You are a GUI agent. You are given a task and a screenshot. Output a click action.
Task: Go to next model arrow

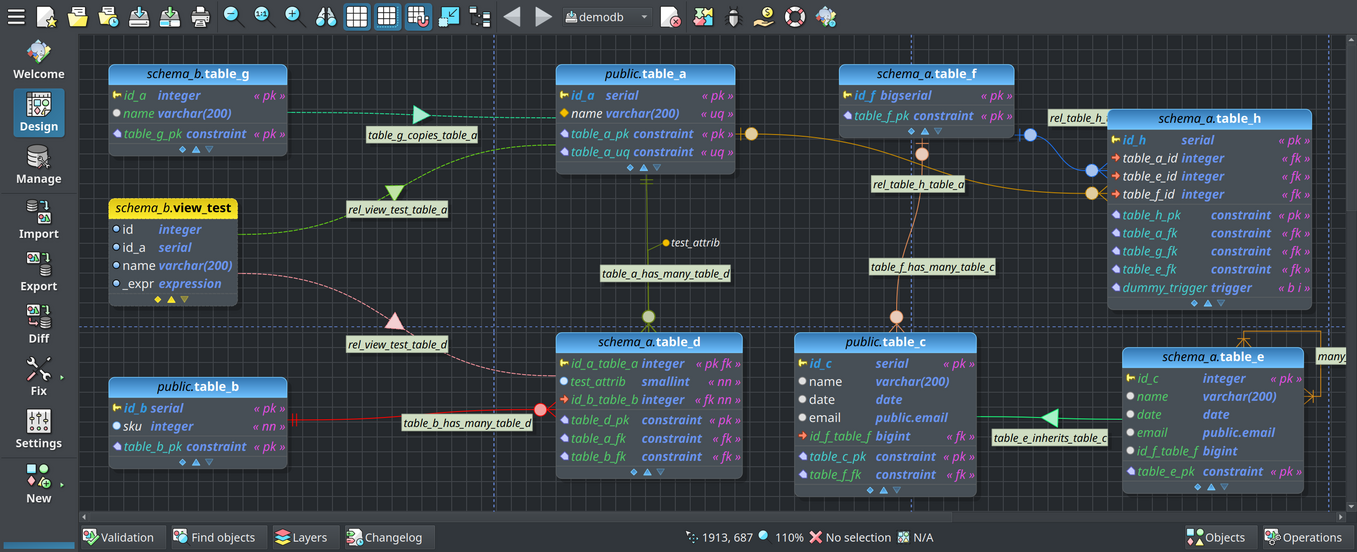tap(543, 17)
